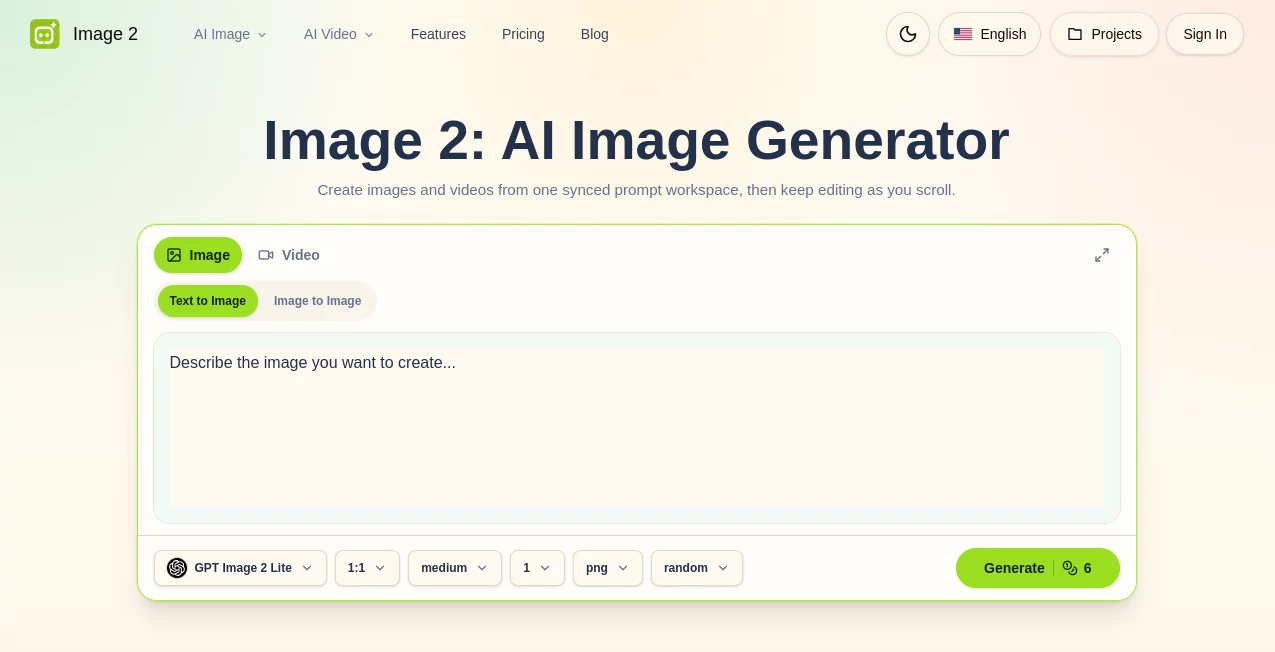Go to the Features page
1275x652 pixels.
pyautogui.click(x=438, y=34)
